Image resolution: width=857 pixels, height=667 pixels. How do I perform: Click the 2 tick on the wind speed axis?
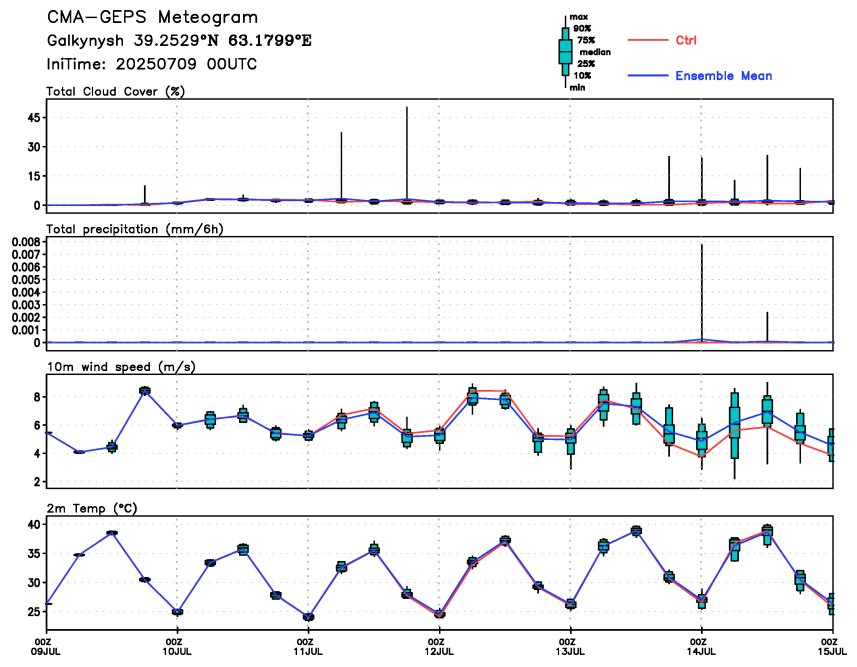click(37, 482)
